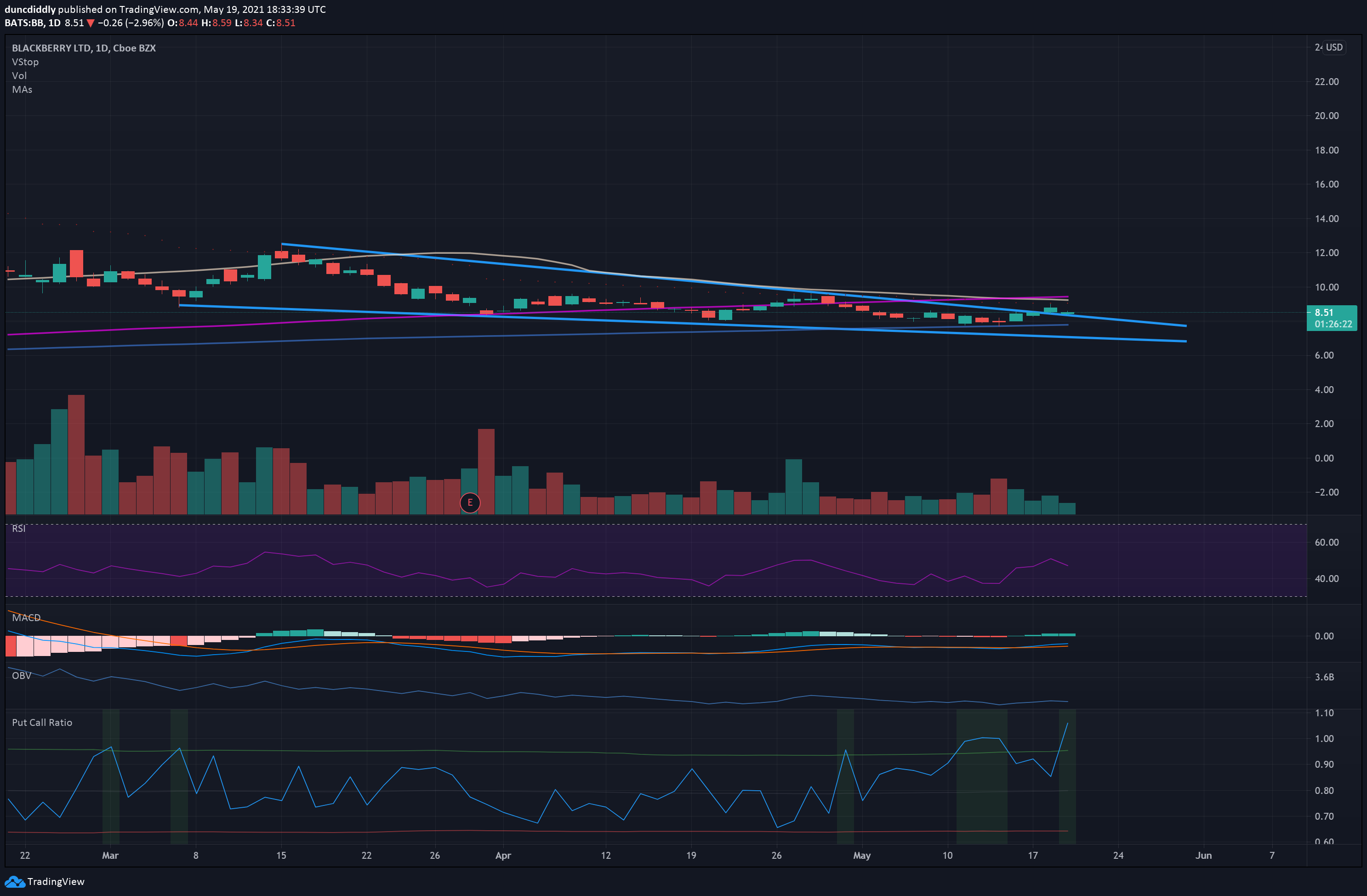
Task: Select the MAs indicator label
Action: tap(22, 90)
